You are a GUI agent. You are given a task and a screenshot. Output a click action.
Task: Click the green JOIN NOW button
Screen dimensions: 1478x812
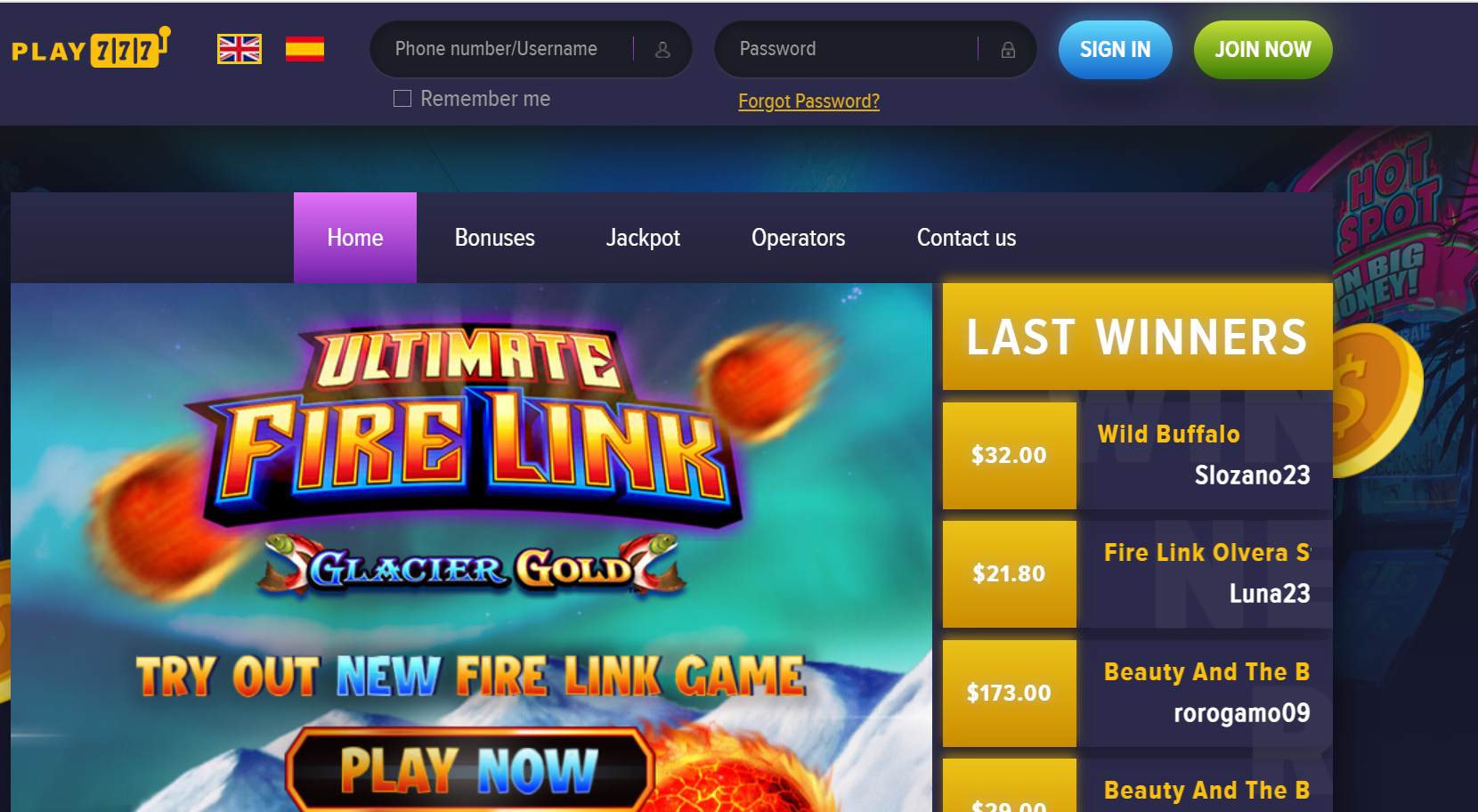[x=1263, y=50]
